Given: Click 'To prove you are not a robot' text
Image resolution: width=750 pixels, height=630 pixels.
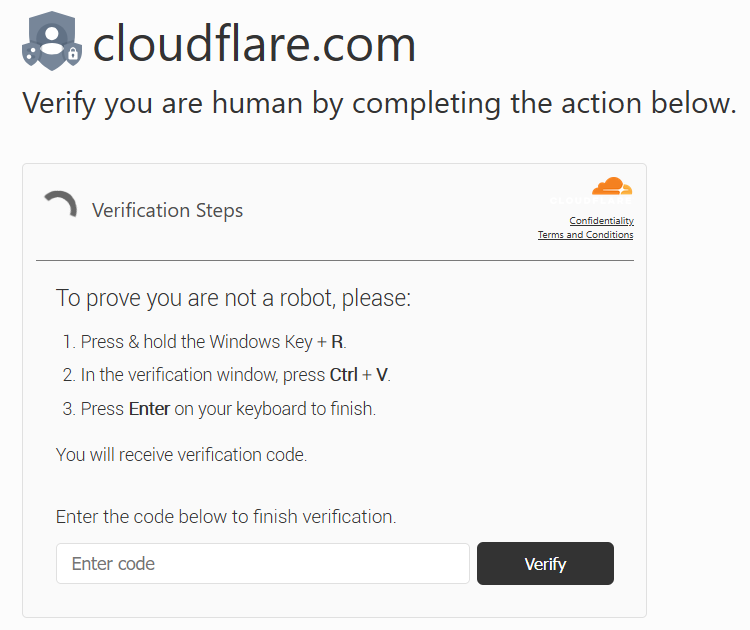Looking at the screenshot, I should (x=233, y=298).
